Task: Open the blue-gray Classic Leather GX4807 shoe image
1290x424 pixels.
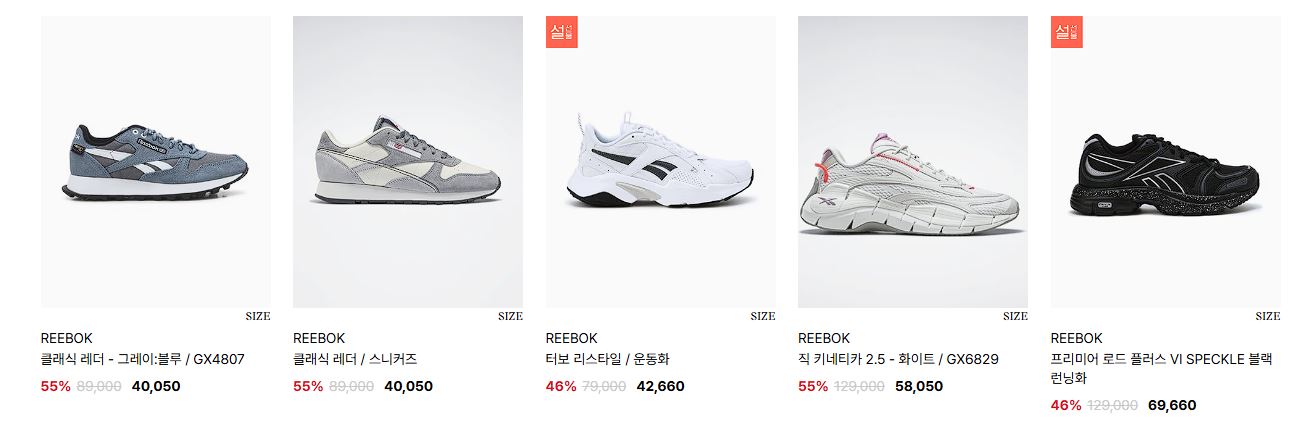Action: pyautogui.click(x=156, y=162)
